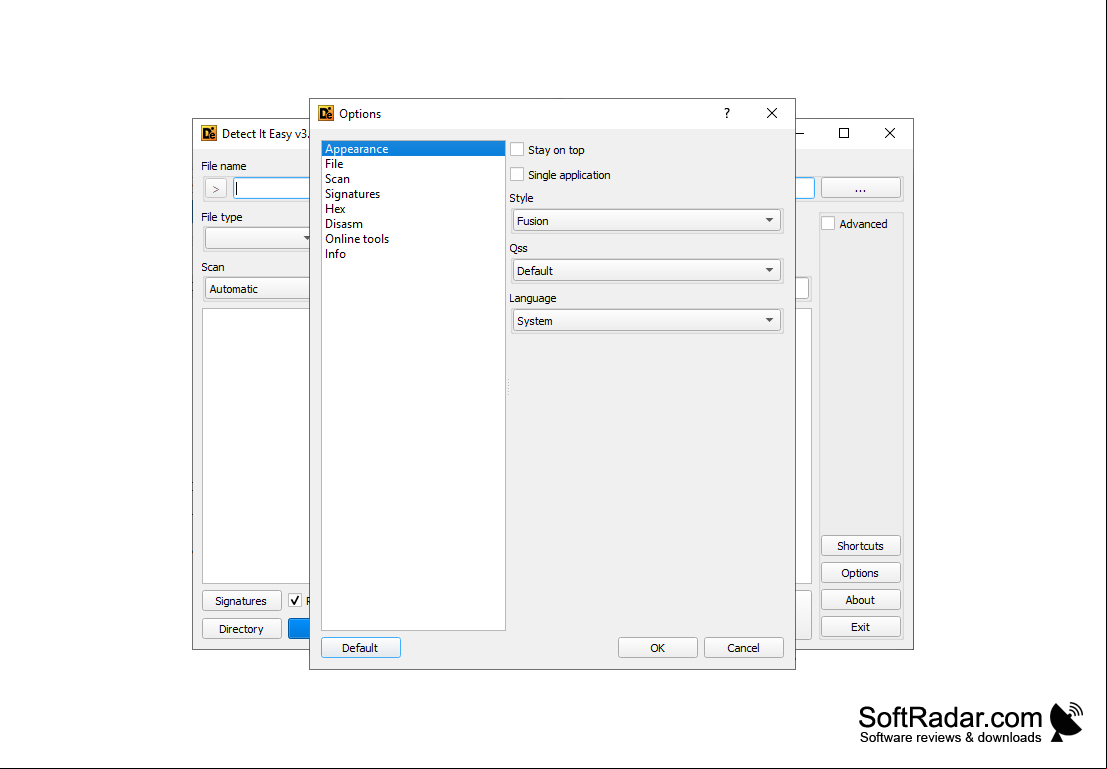Click the Signatures button in main window
The width and height of the screenshot is (1107, 769).
coord(241,601)
